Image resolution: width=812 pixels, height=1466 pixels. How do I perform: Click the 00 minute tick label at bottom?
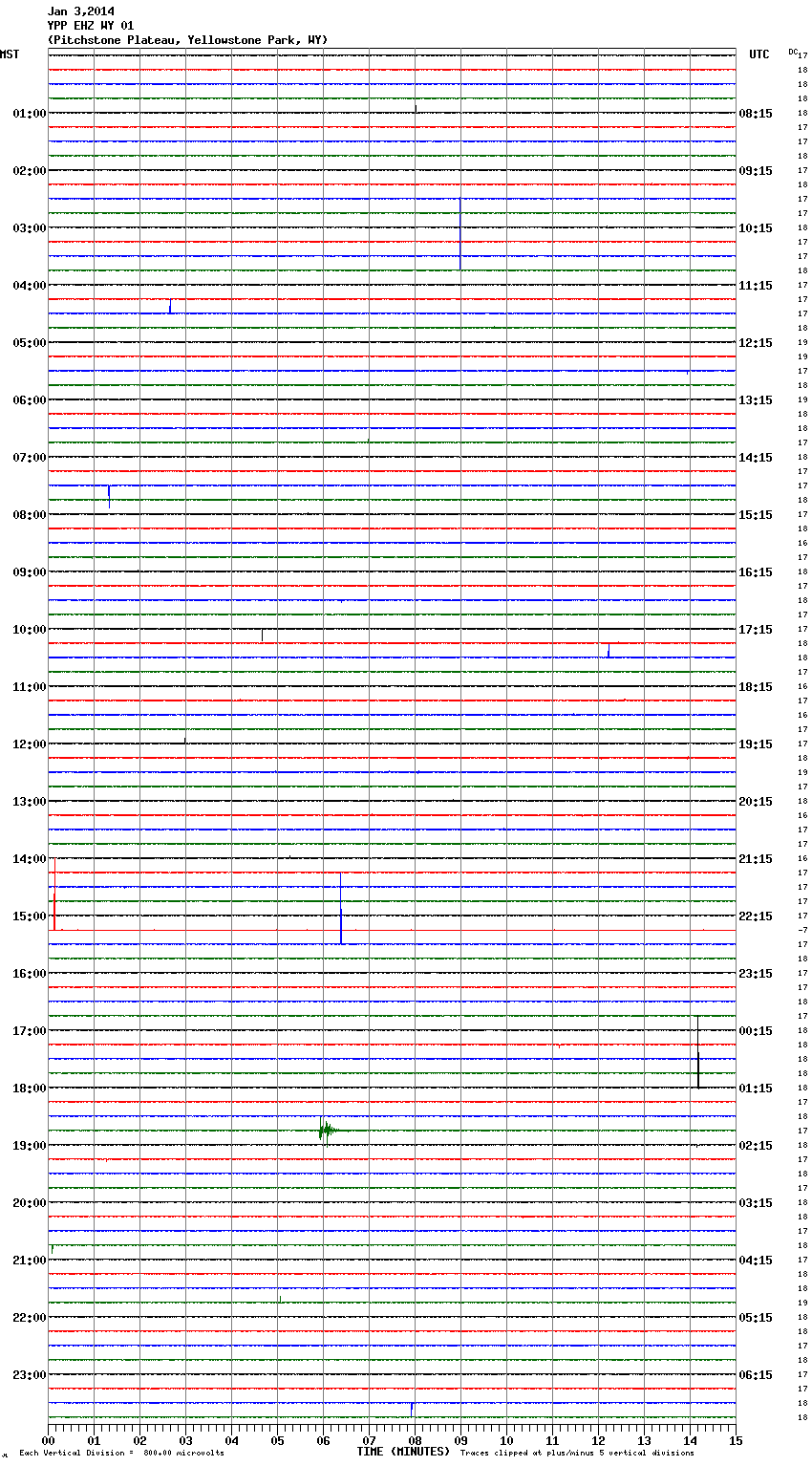coord(49,1439)
